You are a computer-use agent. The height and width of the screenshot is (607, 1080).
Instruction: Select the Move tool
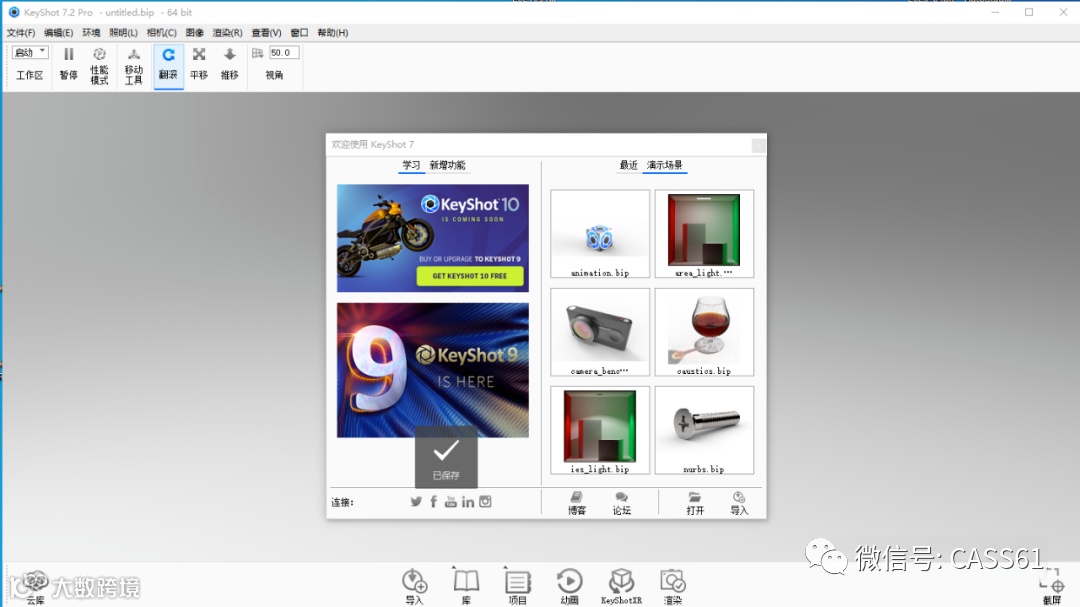(134, 65)
